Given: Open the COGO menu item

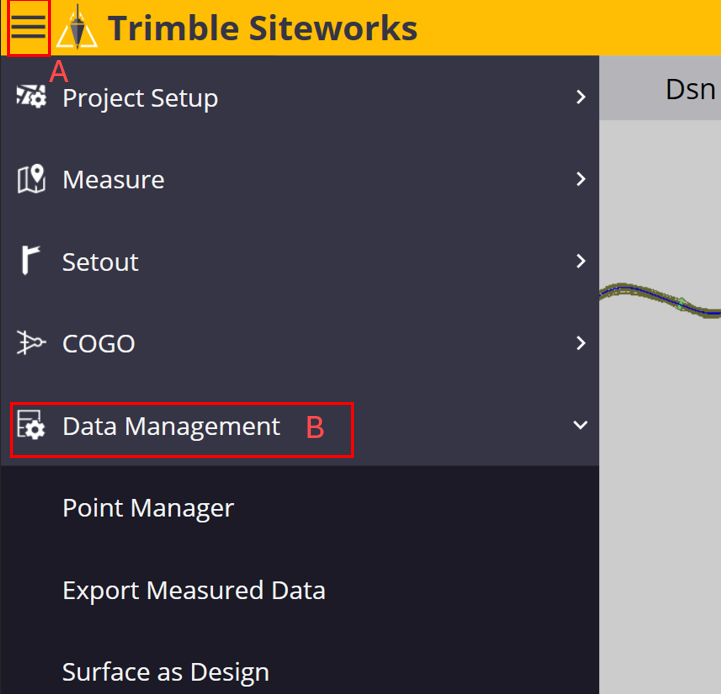Looking at the screenshot, I should click(x=300, y=343).
